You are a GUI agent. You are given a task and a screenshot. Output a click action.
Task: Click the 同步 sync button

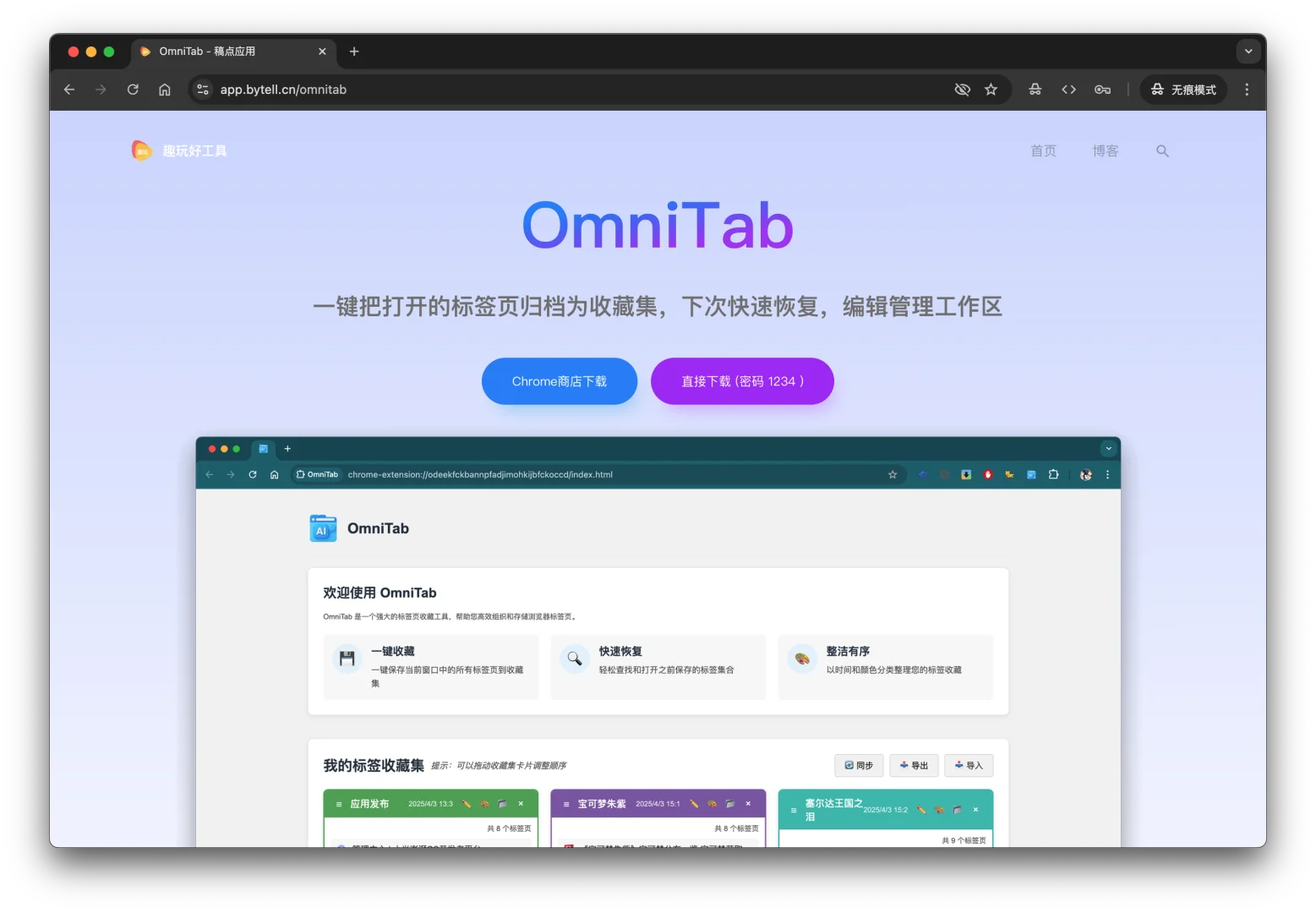858,765
